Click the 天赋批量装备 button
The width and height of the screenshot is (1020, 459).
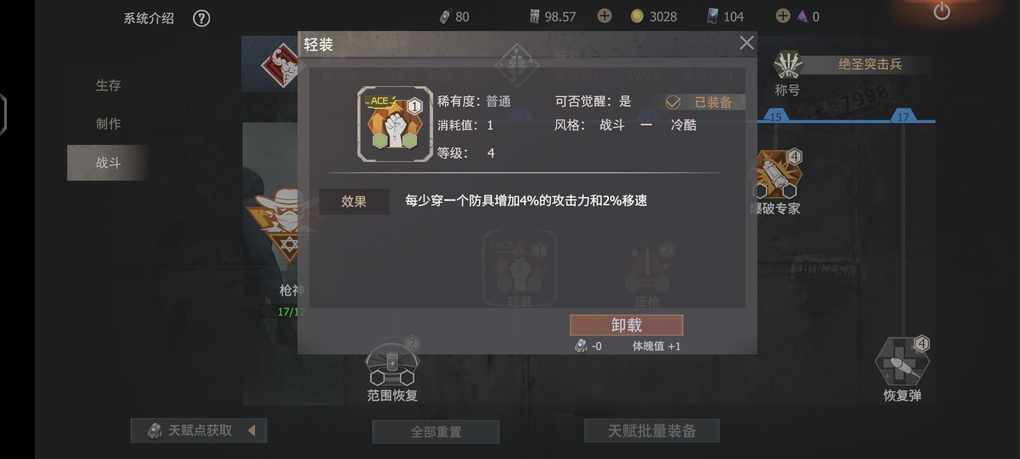click(x=652, y=430)
